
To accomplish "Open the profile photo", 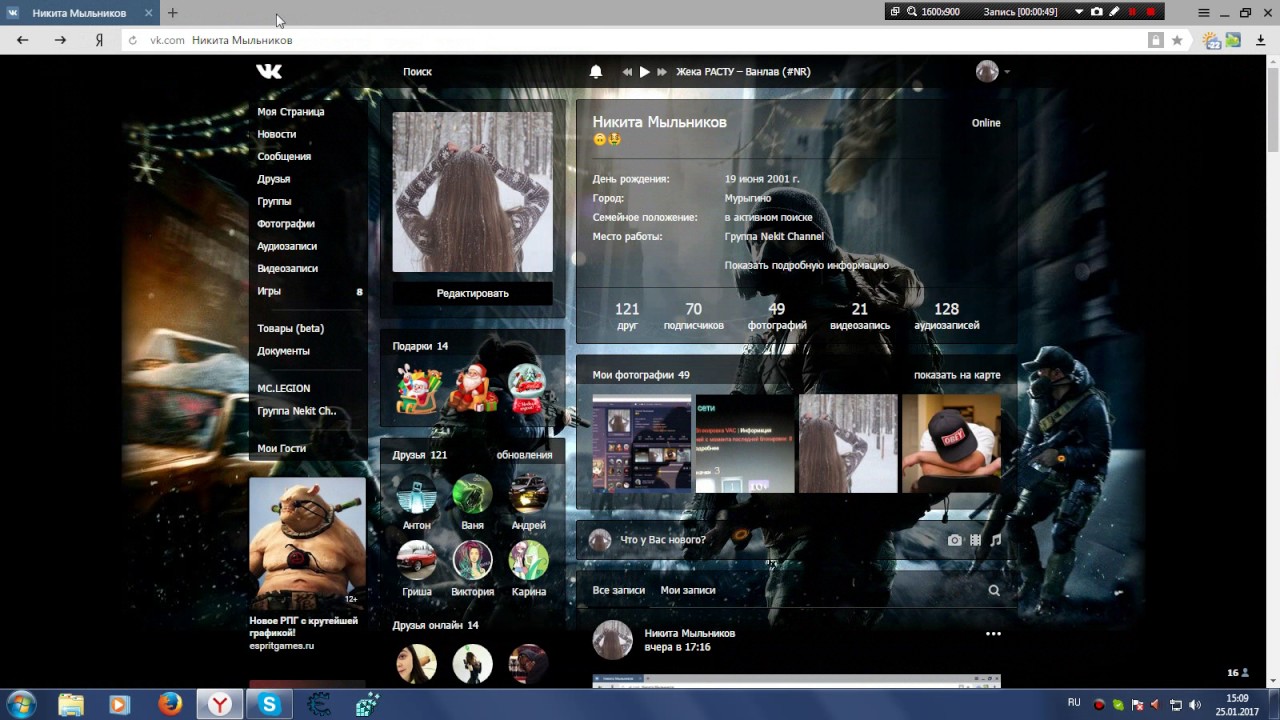I will point(472,192).
